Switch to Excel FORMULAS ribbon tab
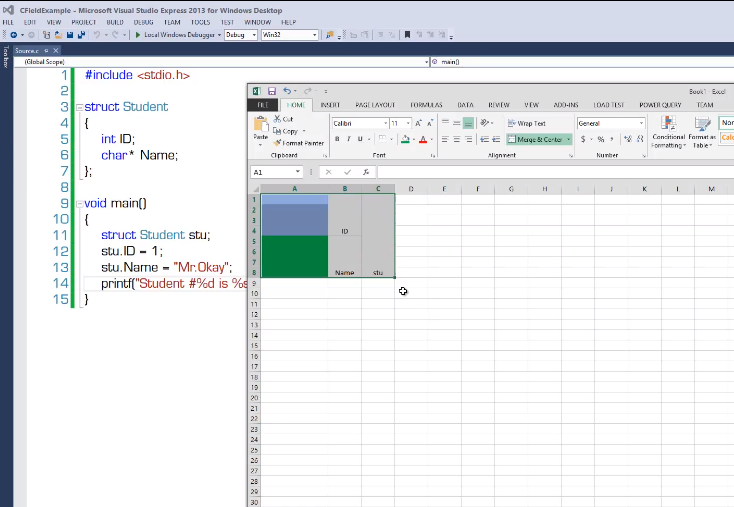 point(426,105)
